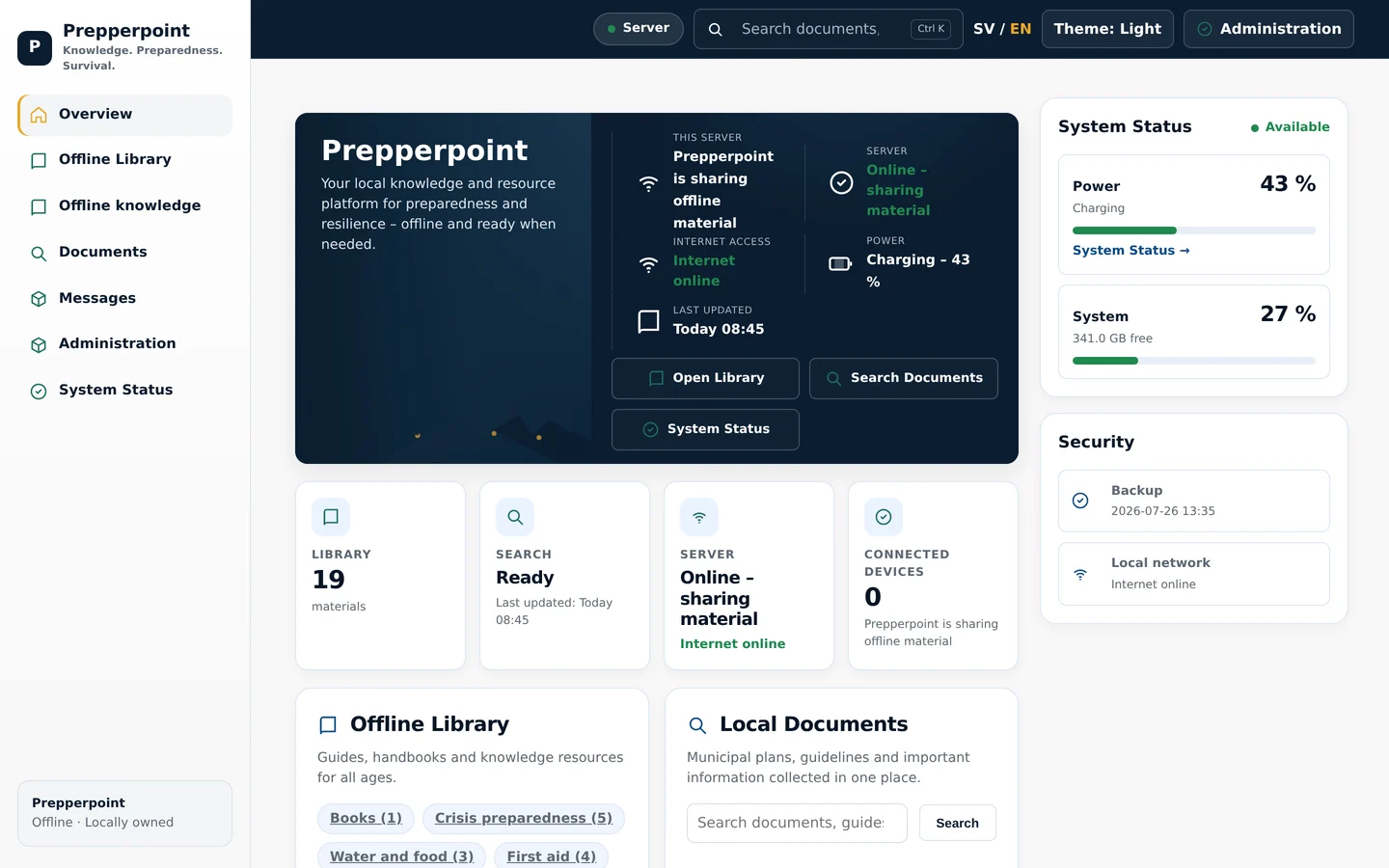
Task: Open the Water and food (3) category
Action: pos(402,855)
